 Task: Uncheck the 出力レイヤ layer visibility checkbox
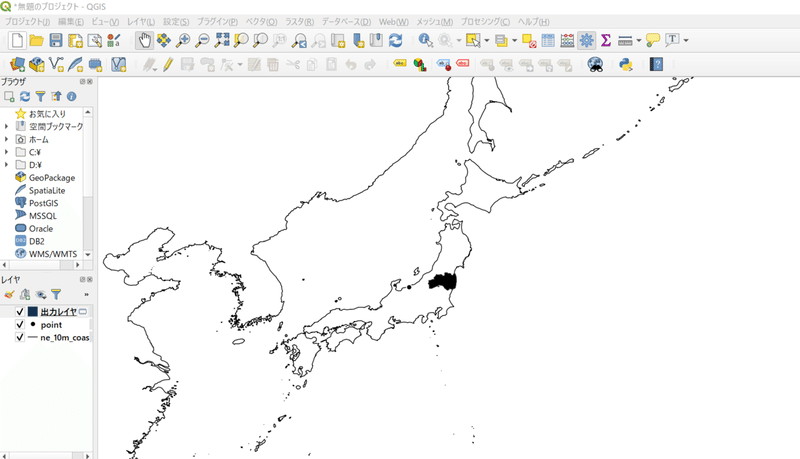pyautogui.click(x=19, y=312)
